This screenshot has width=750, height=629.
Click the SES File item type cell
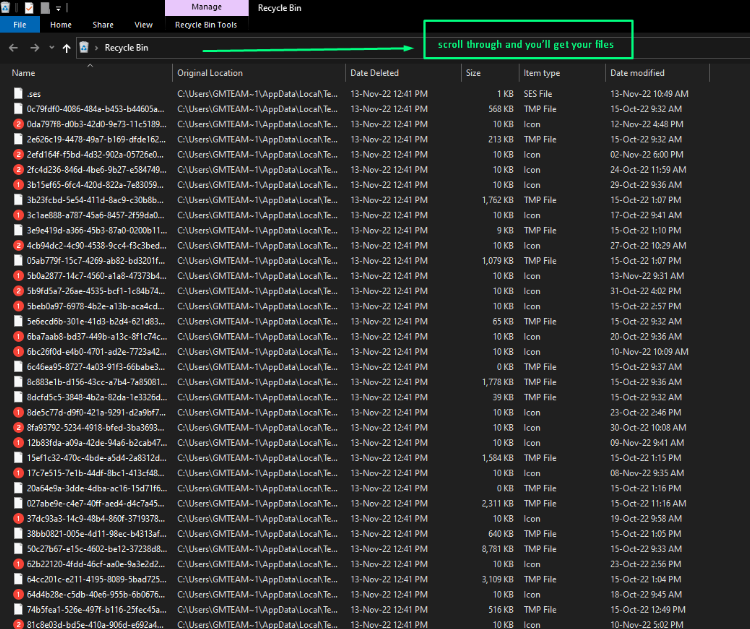(538, 93)
